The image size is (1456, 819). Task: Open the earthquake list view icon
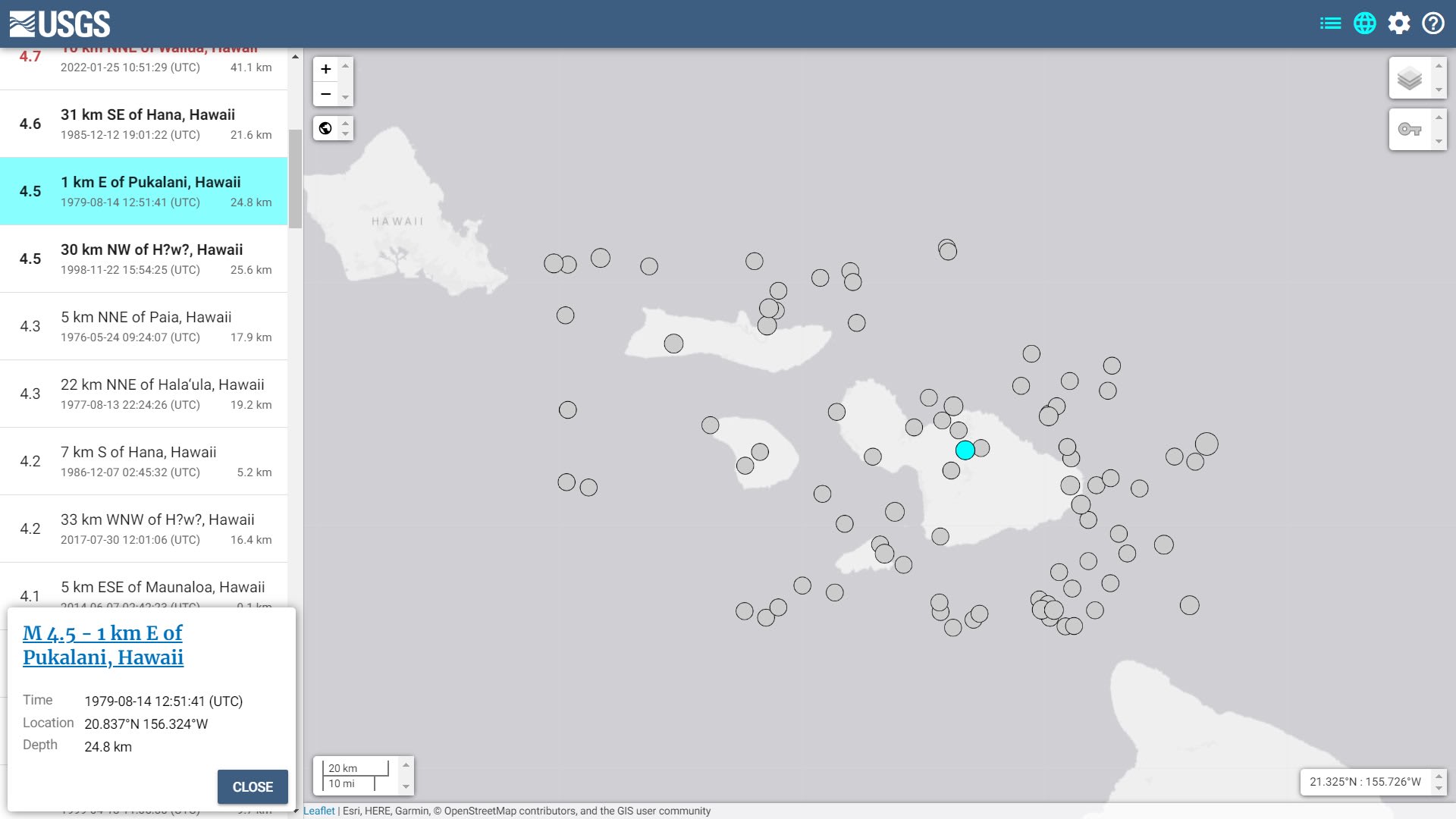point(1330,24)
